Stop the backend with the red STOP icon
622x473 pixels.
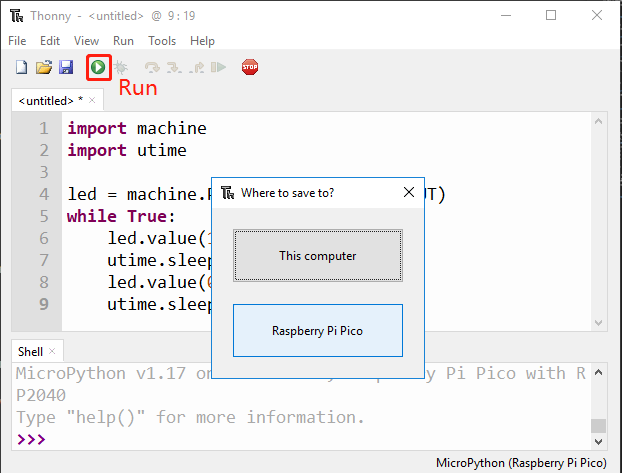pyautogui.click(x=250, y=67)
